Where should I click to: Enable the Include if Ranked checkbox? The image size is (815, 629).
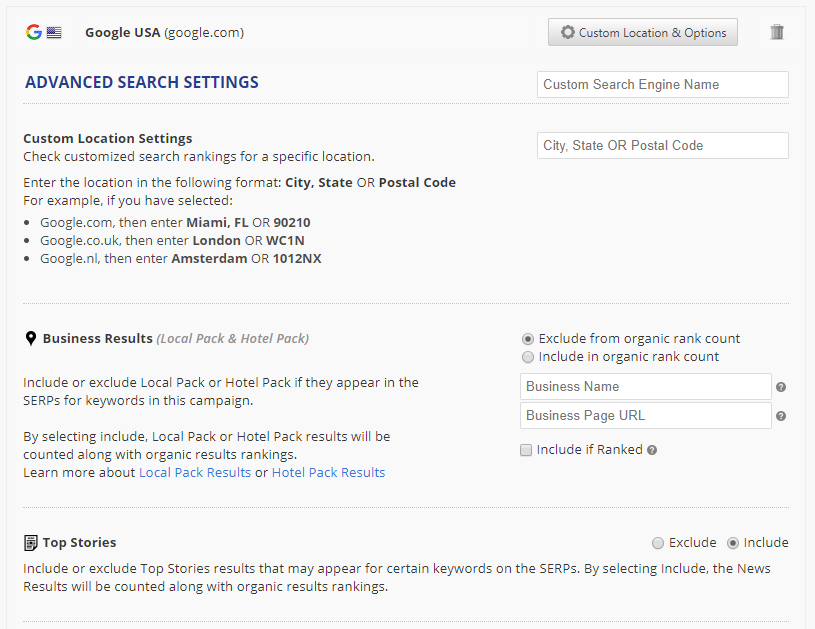click(526, 450)
